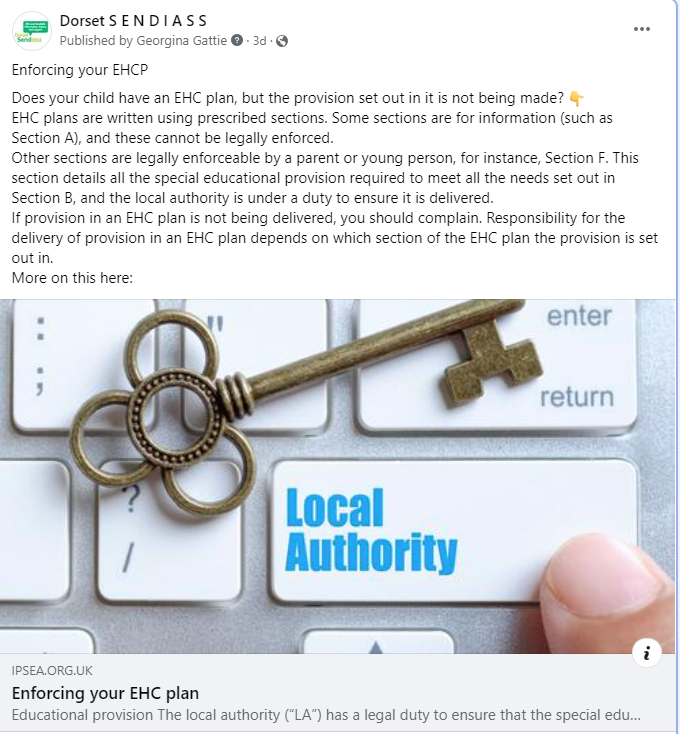Click the "Published by" label text
This screenshot has width=680, height=734.
pos(96,41)
